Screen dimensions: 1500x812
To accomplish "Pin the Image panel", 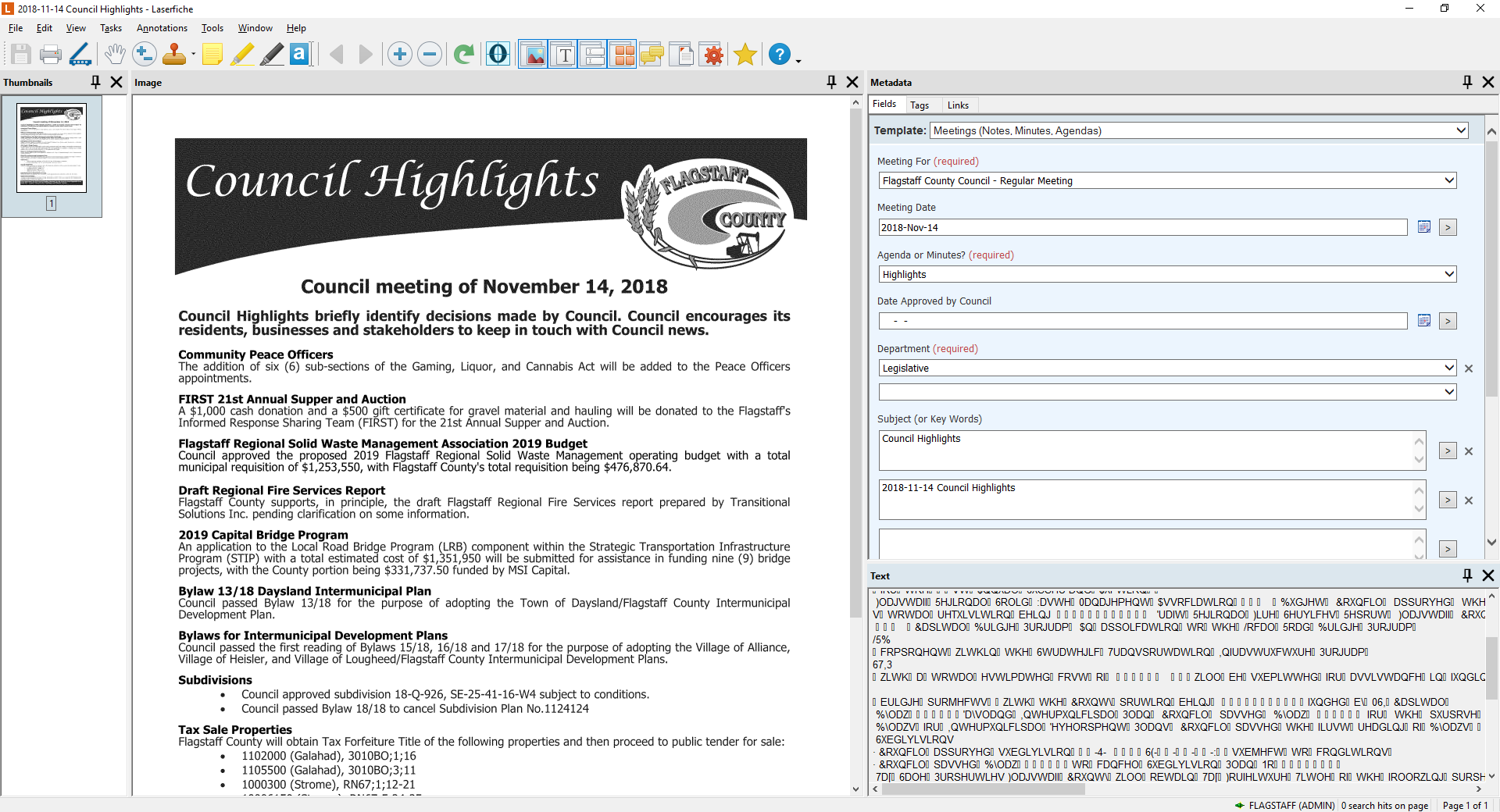I will click(x=831, y=82).
